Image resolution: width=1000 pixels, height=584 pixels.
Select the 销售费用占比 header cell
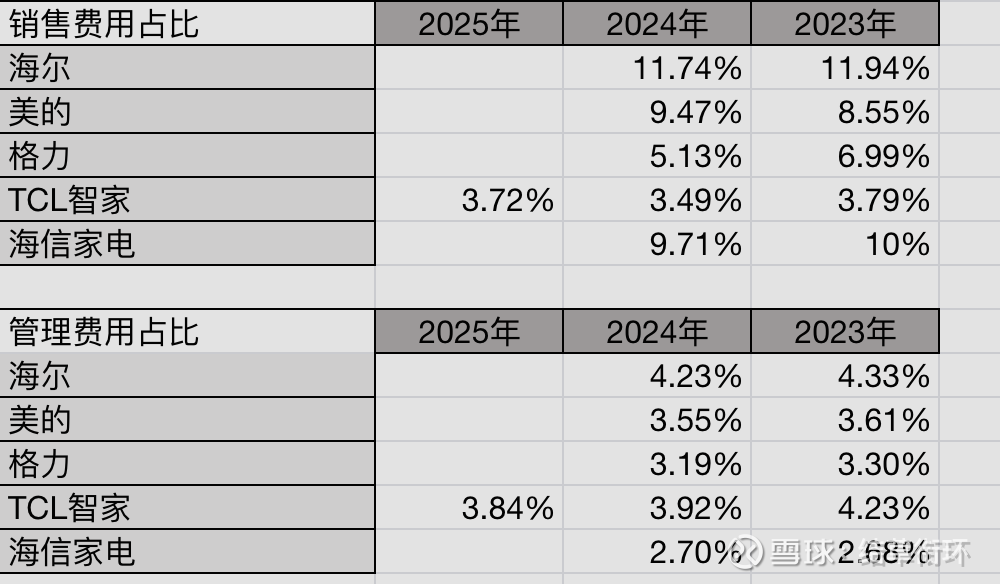point(105,24)
